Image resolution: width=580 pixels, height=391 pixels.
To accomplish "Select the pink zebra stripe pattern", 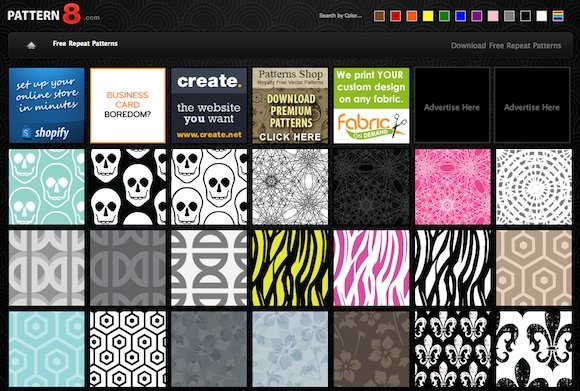I will tap(371, 268).
